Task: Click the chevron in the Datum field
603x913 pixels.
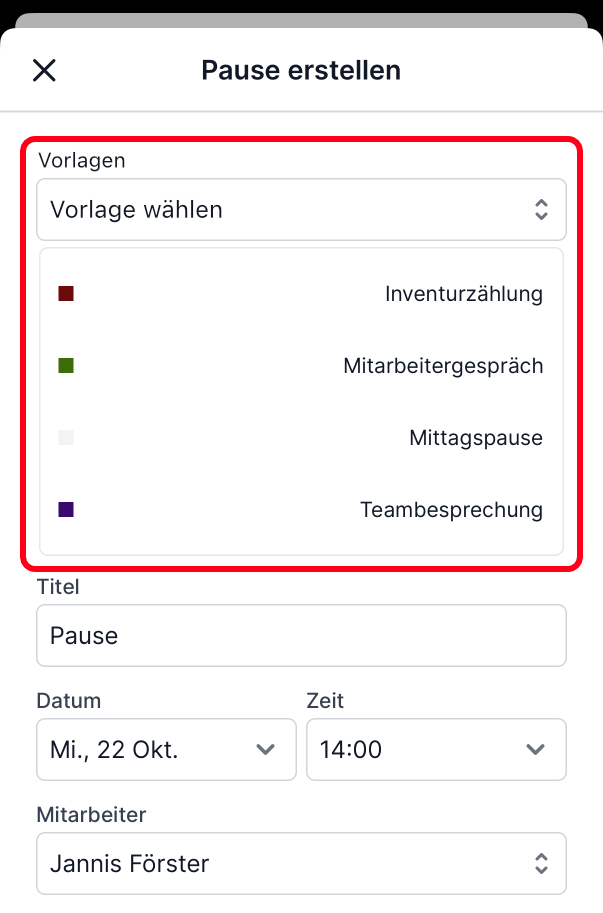Action: click(266, 750)
